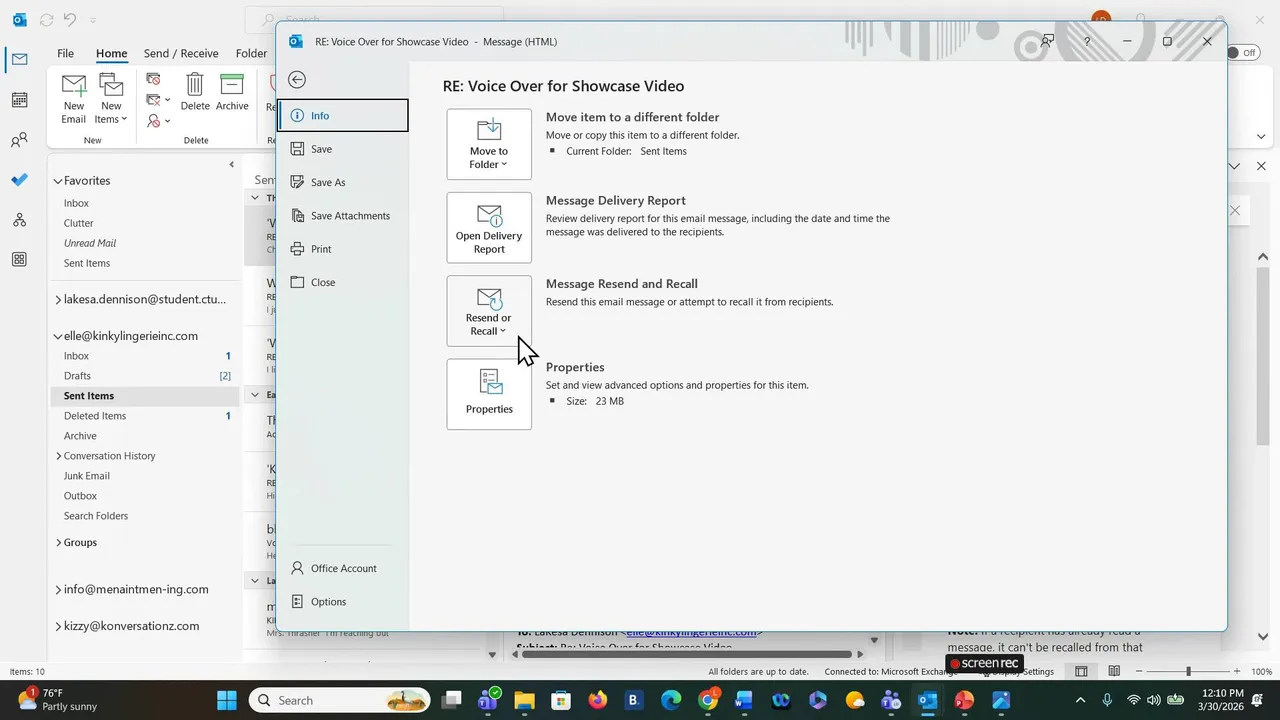Go back using the Backstage back arrow
This screenshot has width=1280, height=720.
click(x=296, y=80)
